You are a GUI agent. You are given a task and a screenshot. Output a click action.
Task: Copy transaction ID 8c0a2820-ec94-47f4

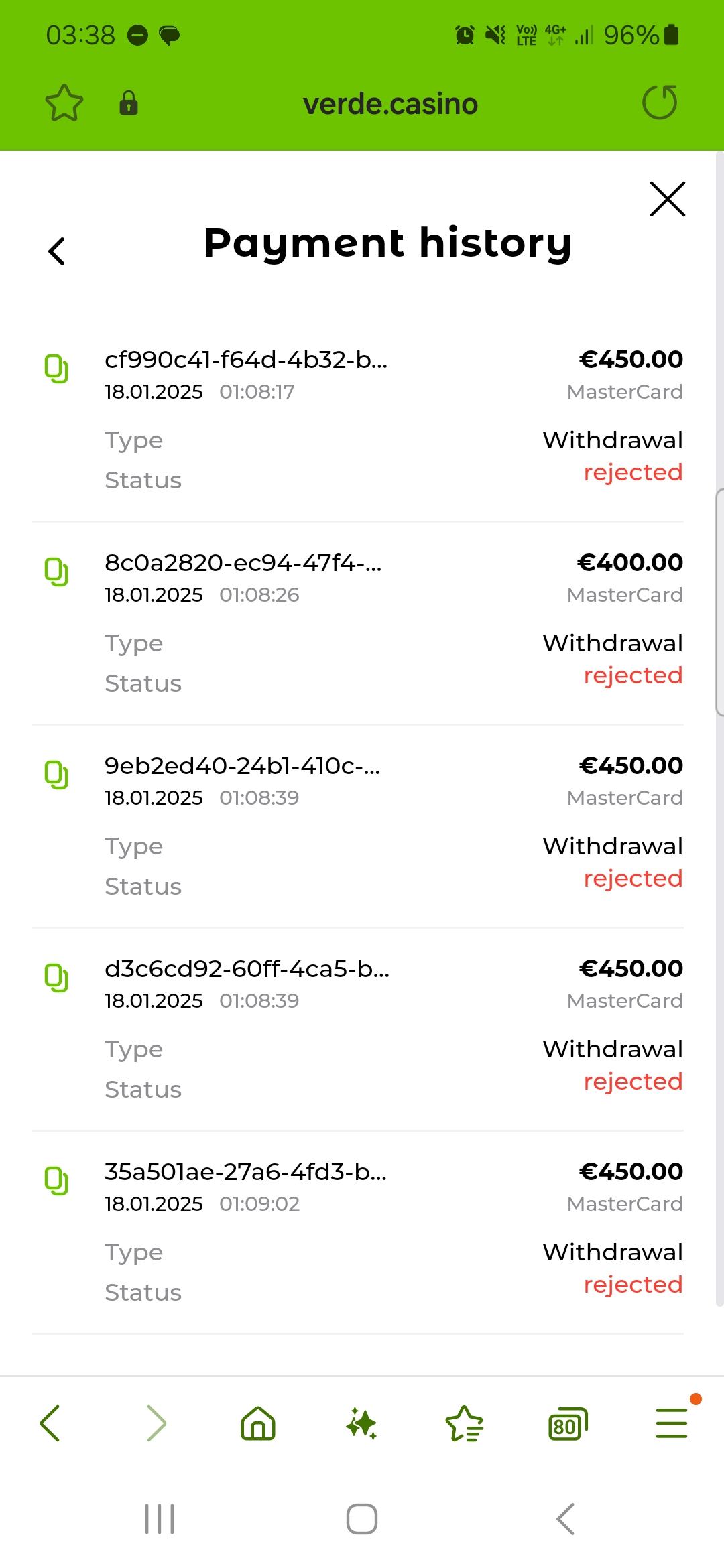(x=56, y=572)
